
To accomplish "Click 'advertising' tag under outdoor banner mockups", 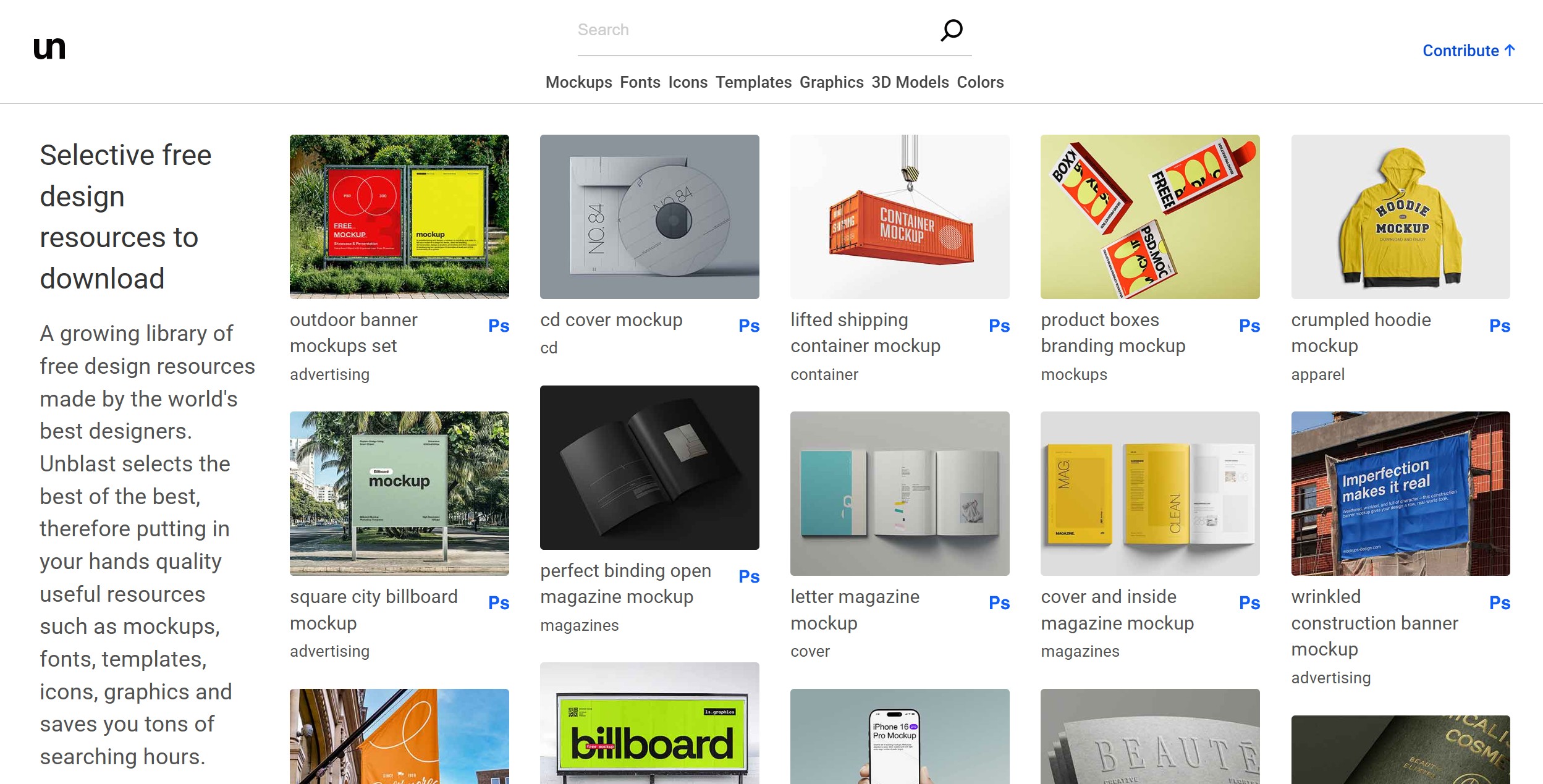I will (x=329, y=374).
